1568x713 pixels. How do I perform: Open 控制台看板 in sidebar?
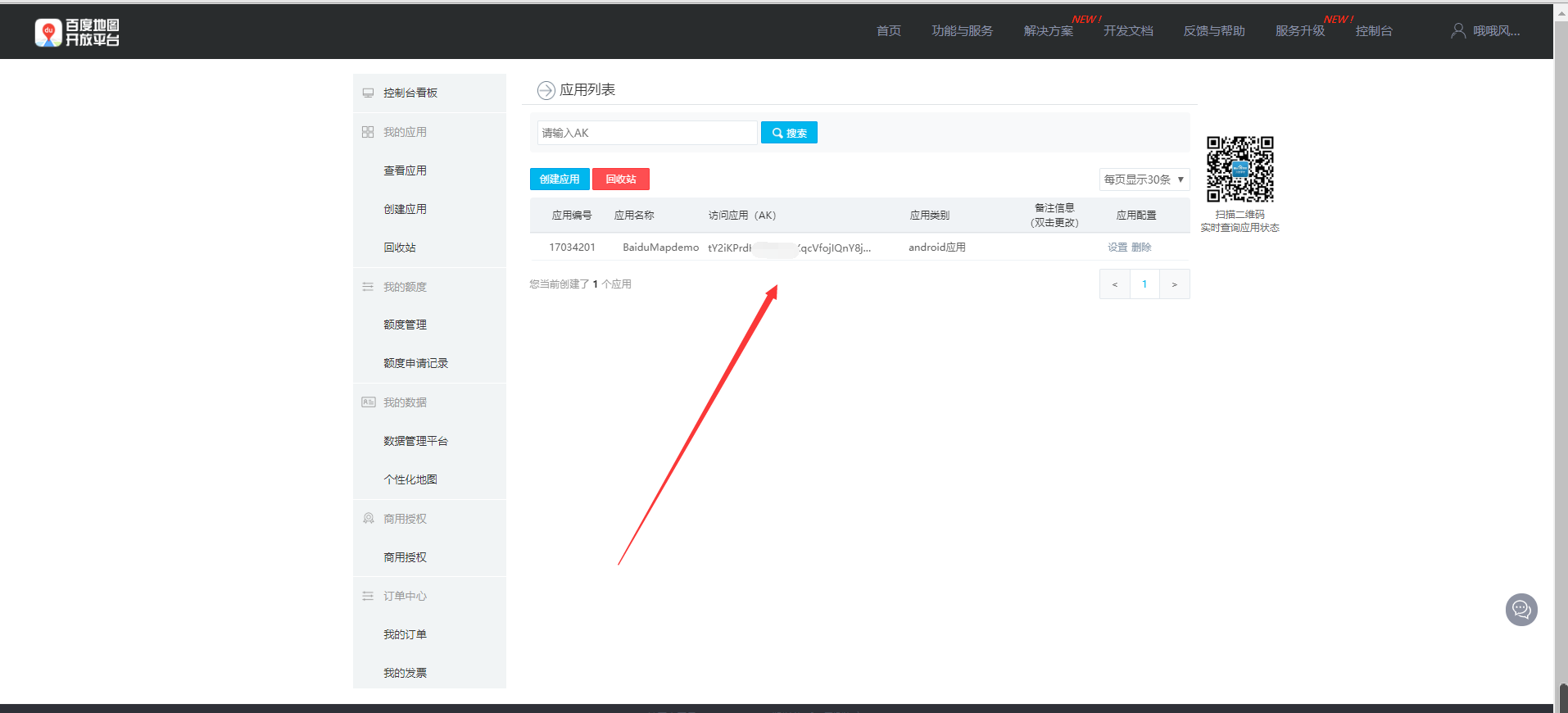pyautogui.click(x=410, y=93)
